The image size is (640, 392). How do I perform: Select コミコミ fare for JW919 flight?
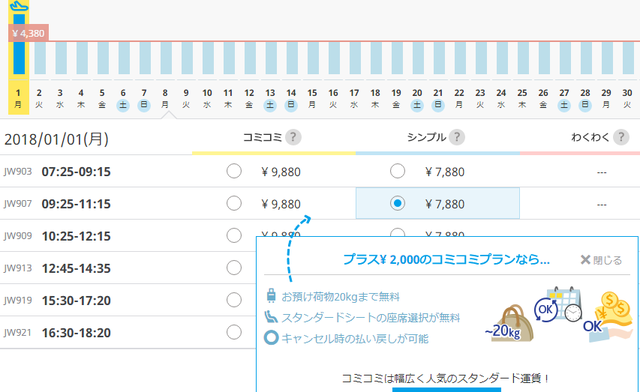pyautogui.click(x=234, y=300)
